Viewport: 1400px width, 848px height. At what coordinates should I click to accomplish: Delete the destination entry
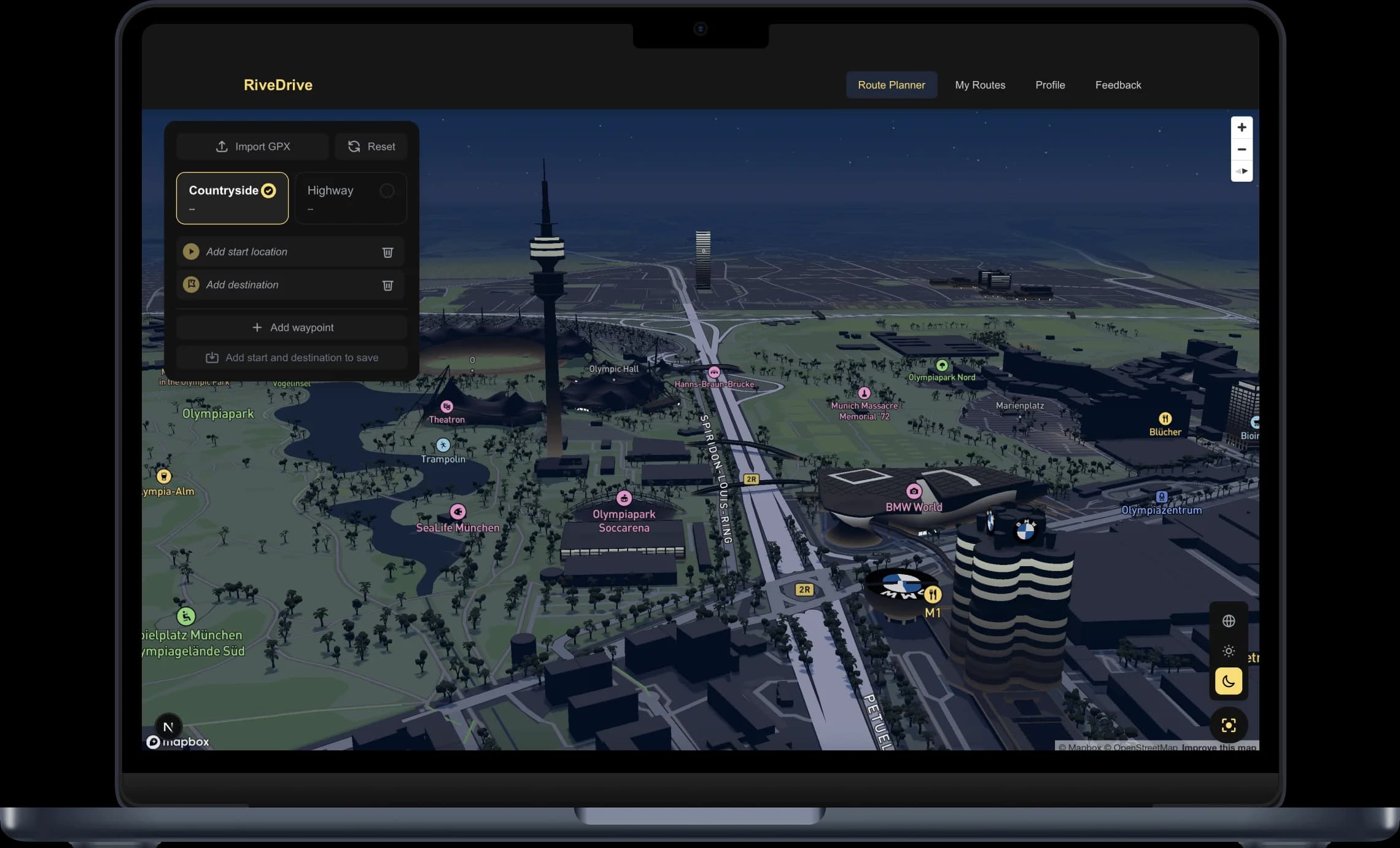tap(387, 285)
